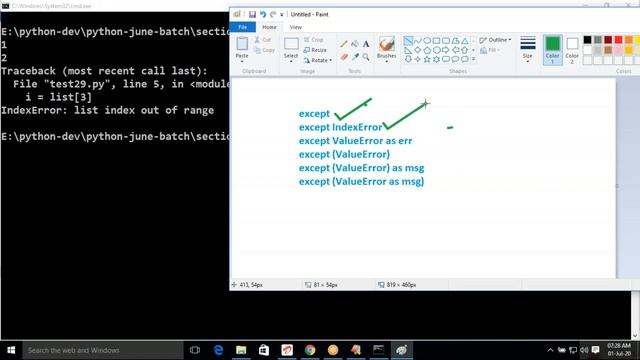Choose the Left arrow shape
Image resolution: width=640 pixels, height=360 pixels.
(x=455, y=50)
